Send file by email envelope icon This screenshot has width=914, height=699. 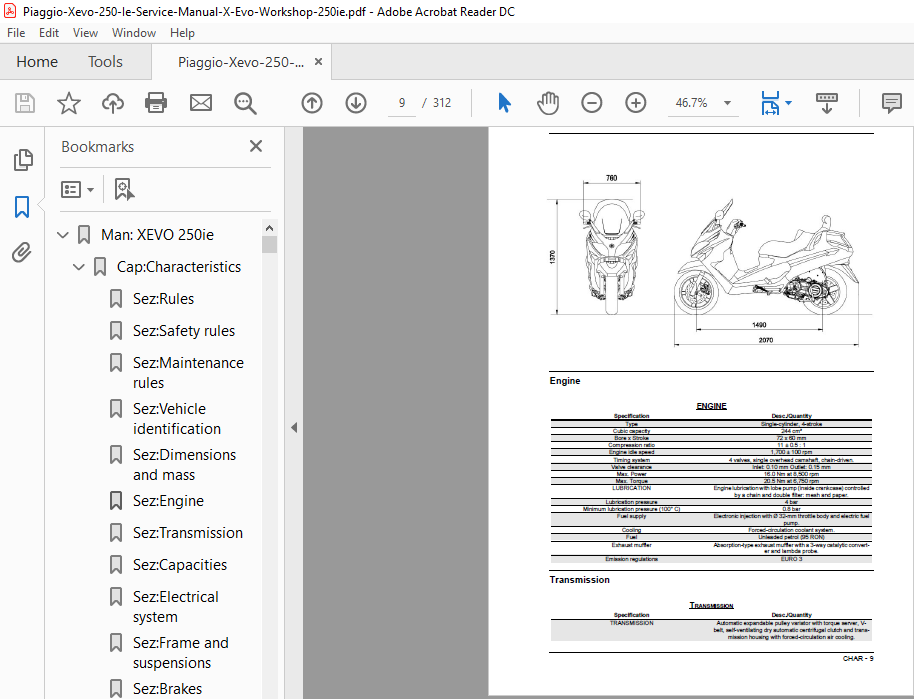(x=201, y=103)
